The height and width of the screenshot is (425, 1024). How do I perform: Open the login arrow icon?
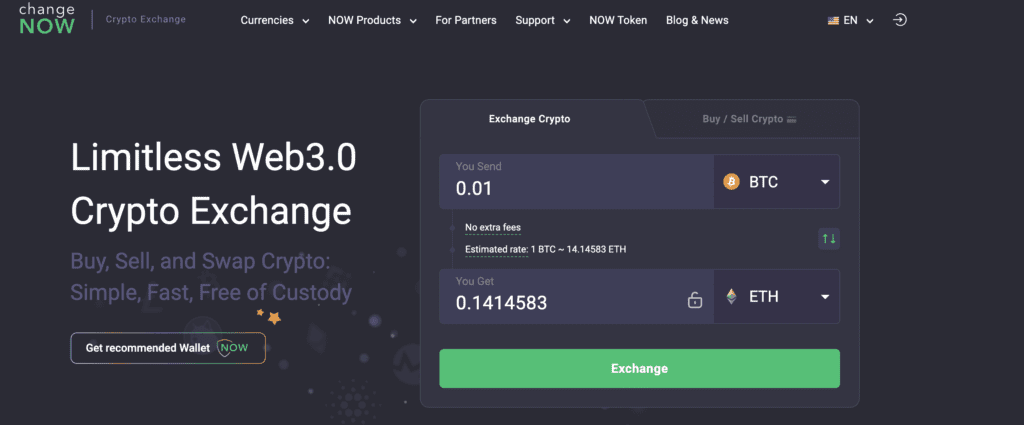[900, 20]
